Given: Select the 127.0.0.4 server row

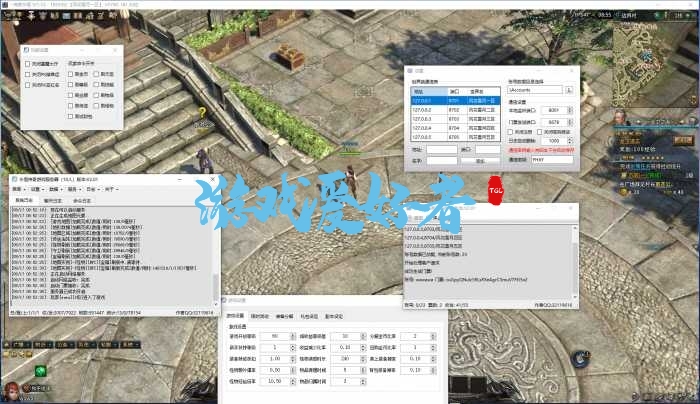Looking at the screenshot, I should coord(455,128).
